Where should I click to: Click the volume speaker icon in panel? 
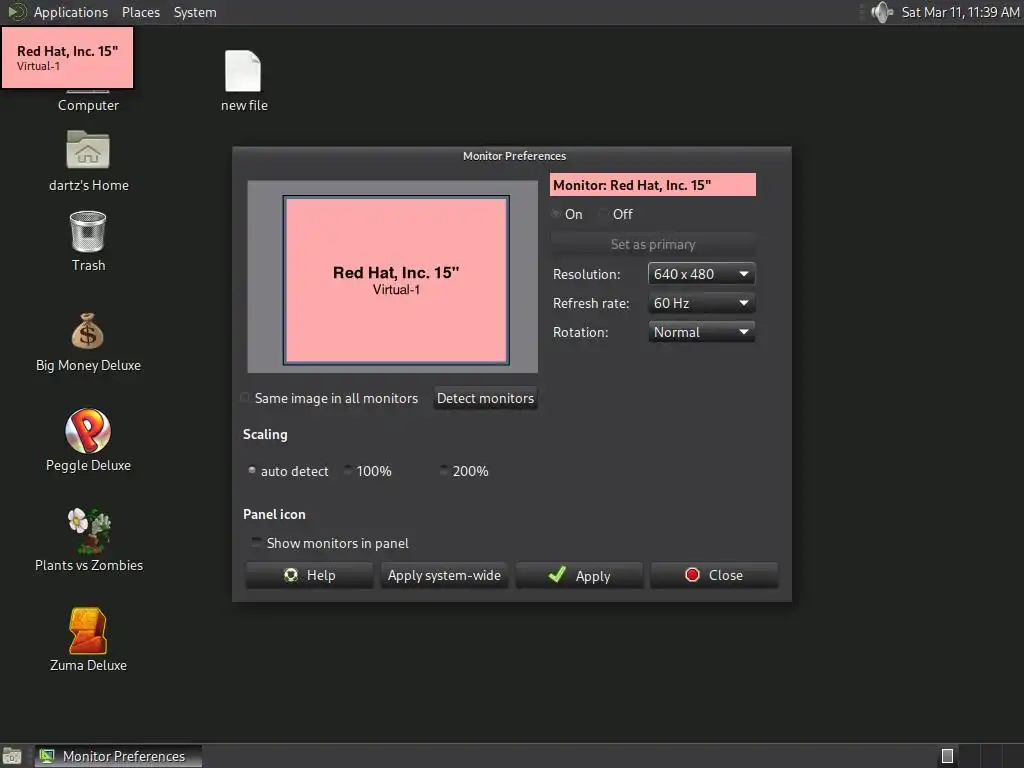[x=882, y=12]
